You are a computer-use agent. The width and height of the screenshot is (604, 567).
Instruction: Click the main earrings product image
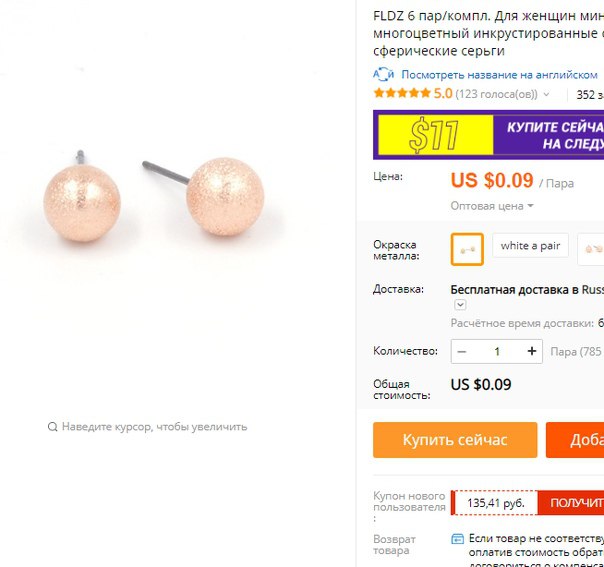point(154,196)
